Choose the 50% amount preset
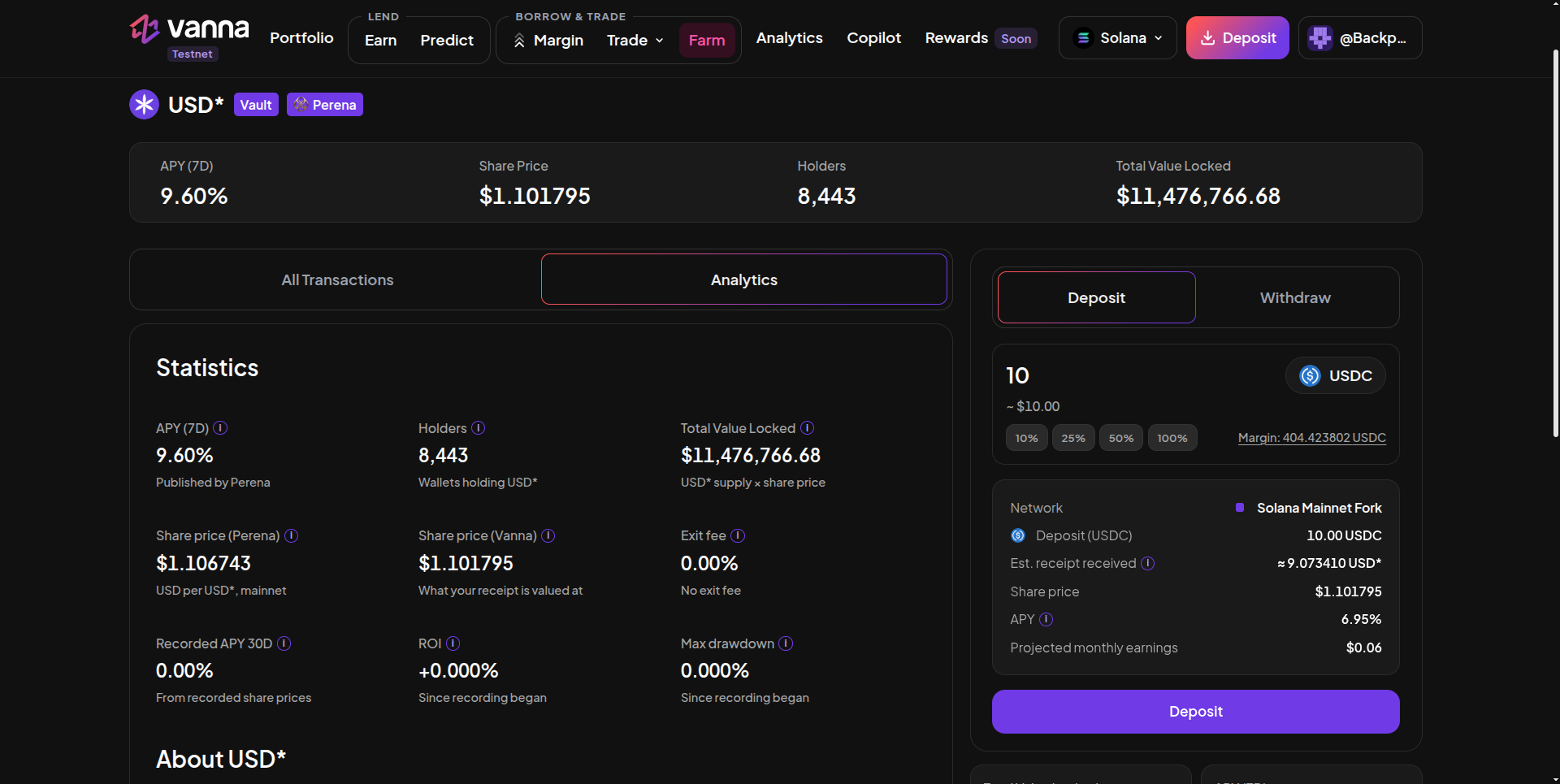The image size is (1560, 784). coord(1121,438)
